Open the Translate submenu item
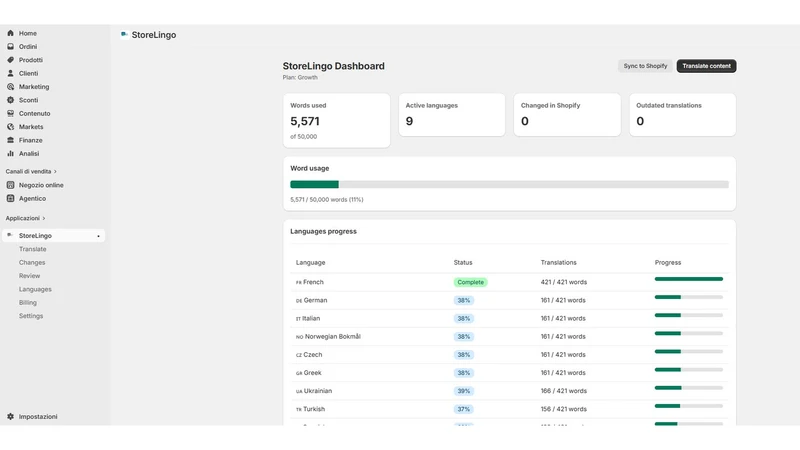Screen dimensions: 800x450 pos(33,249)
